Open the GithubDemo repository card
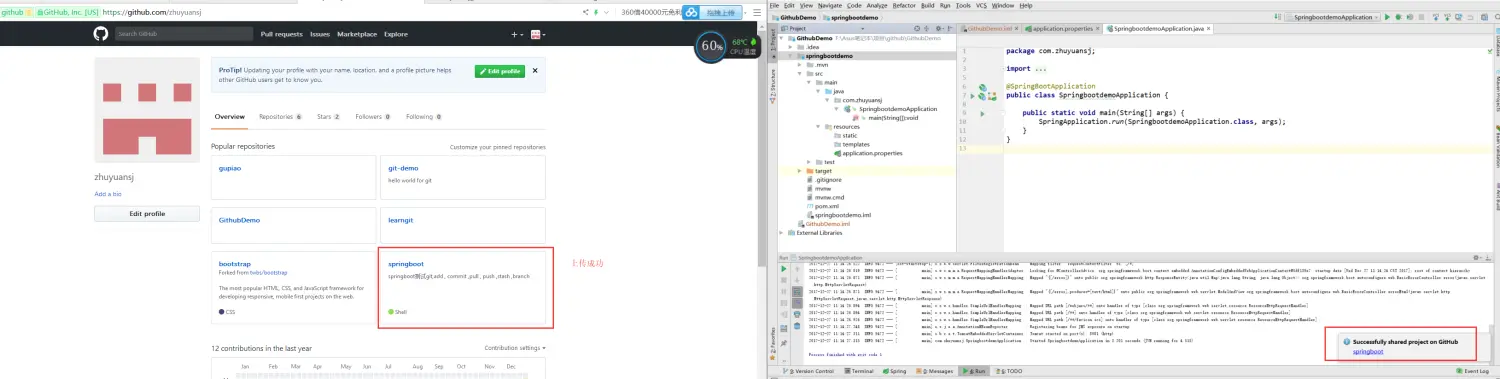Viewport: 1500px width, 379px height. click(x=239, y=219)
